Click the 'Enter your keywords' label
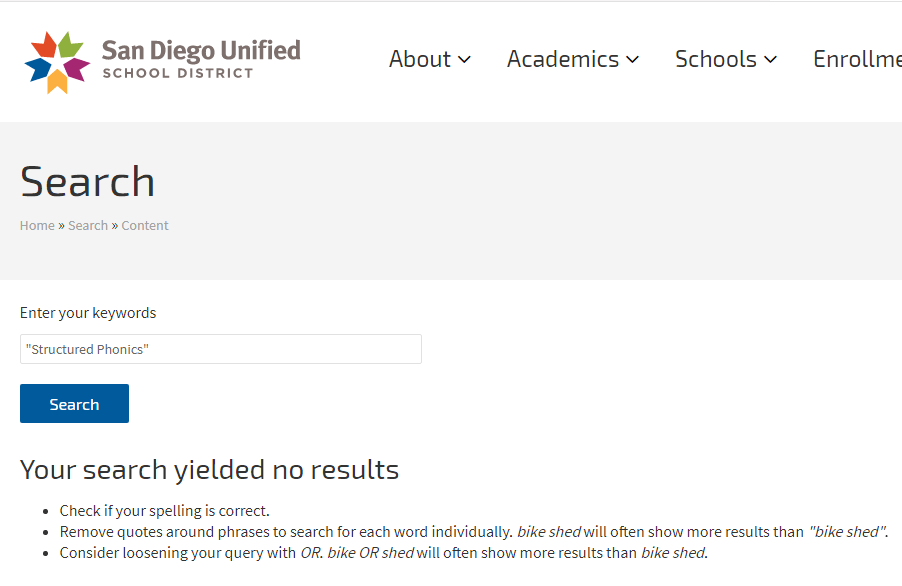 pyautogui.click(x=88, y=313)
